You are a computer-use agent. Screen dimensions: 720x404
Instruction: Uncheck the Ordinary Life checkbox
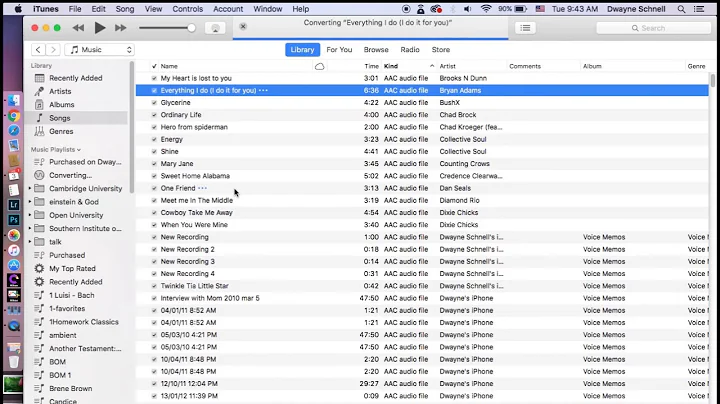point(154,115)
